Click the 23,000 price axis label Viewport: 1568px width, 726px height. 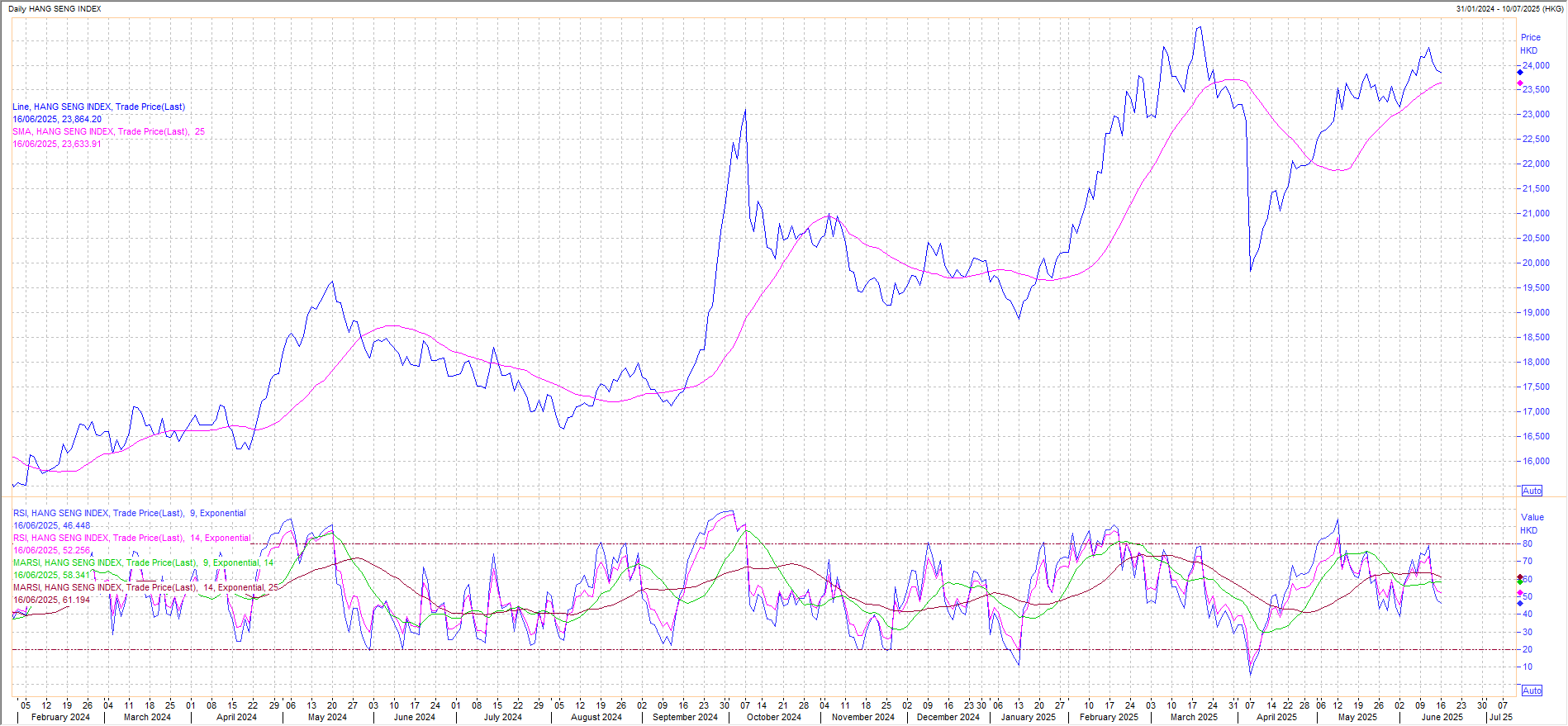tap(1537, 114)
